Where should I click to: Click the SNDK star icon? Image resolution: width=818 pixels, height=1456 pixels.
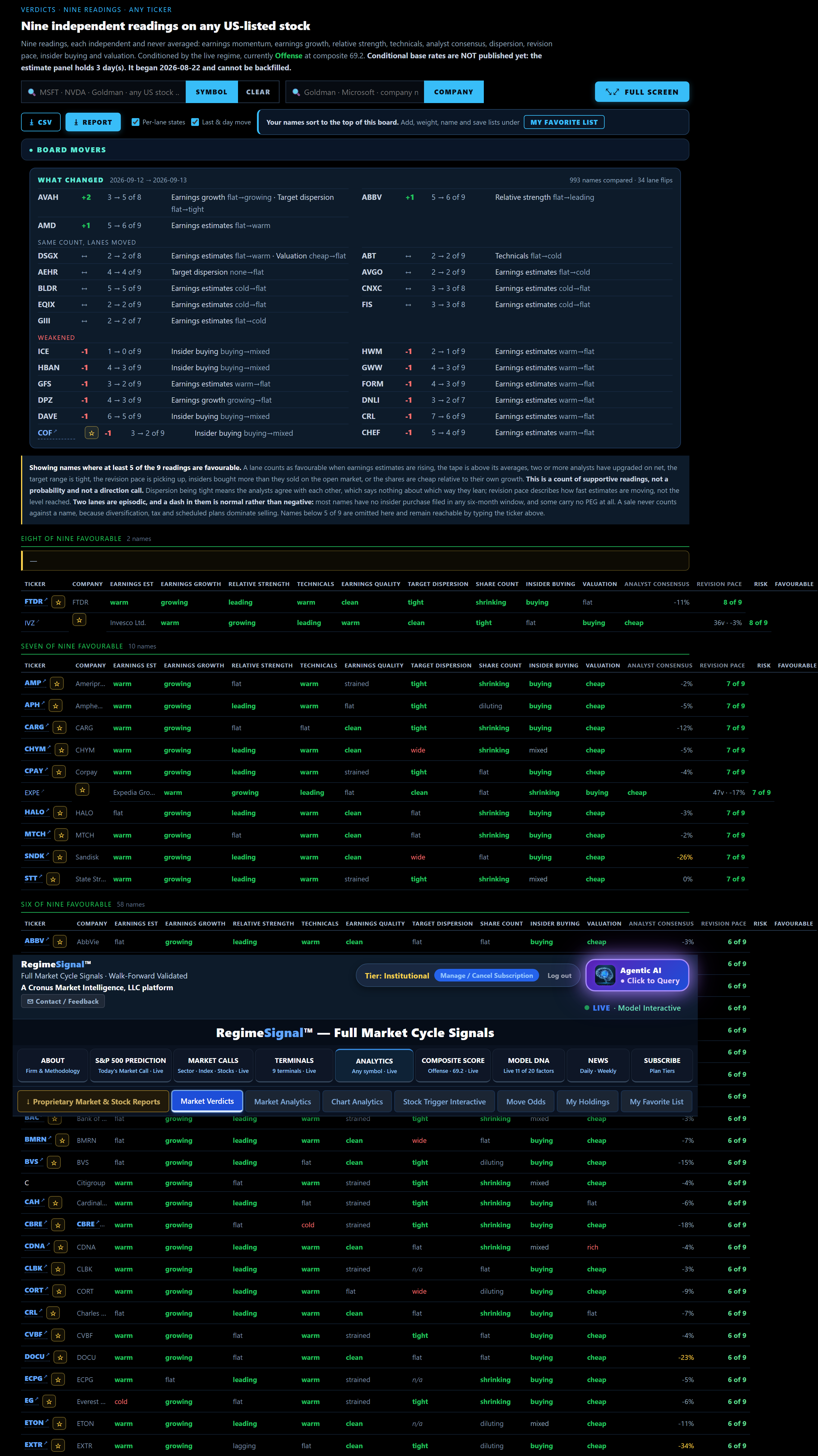(60, 857)
